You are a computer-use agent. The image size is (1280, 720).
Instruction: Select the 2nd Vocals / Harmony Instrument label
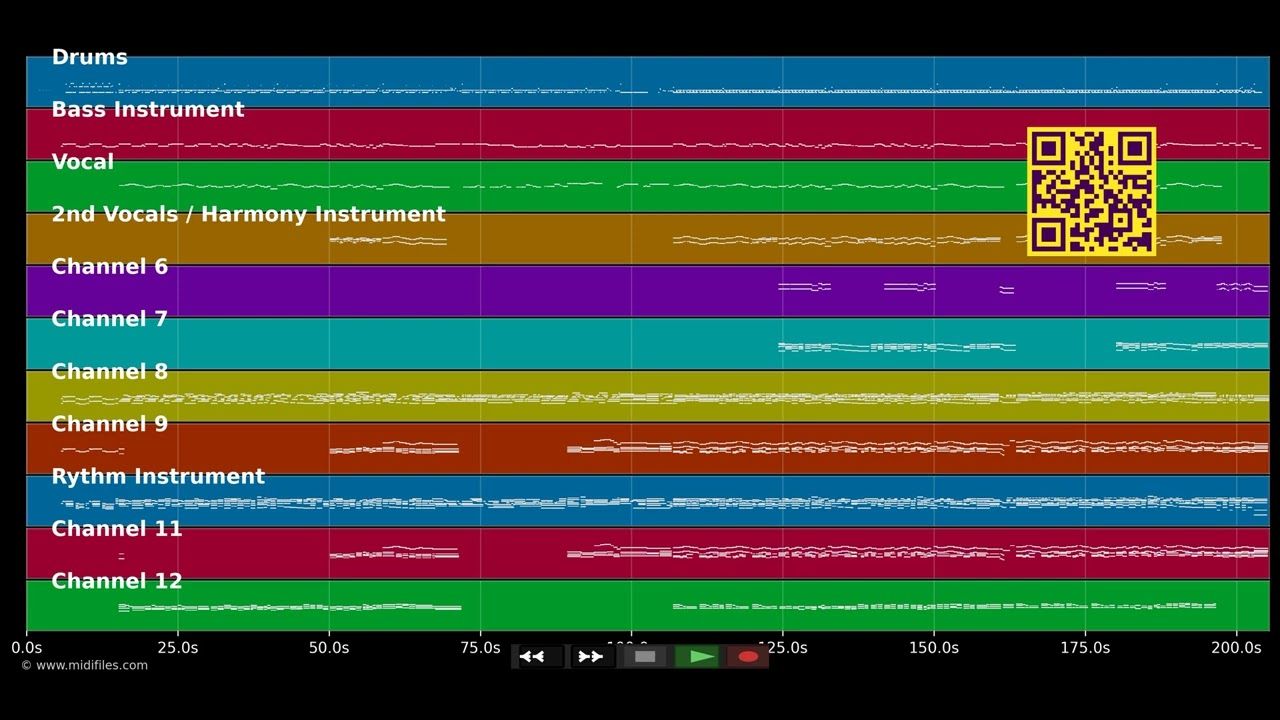(x=248, y=214)
